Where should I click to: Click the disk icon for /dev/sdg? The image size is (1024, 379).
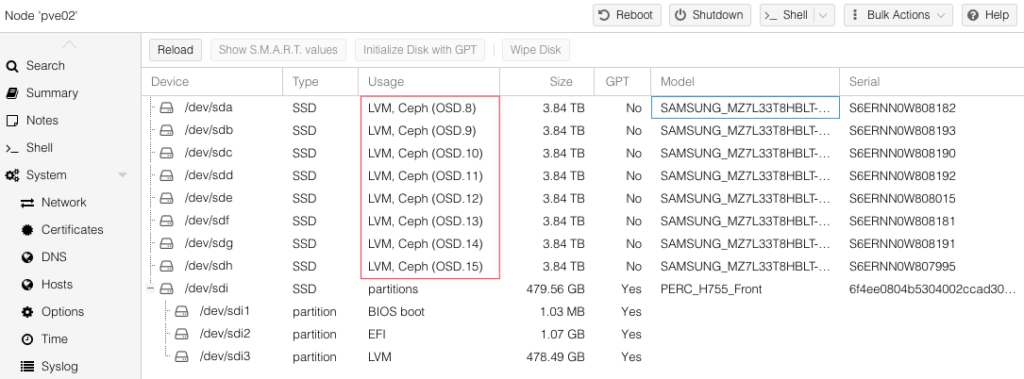(167, 244)
